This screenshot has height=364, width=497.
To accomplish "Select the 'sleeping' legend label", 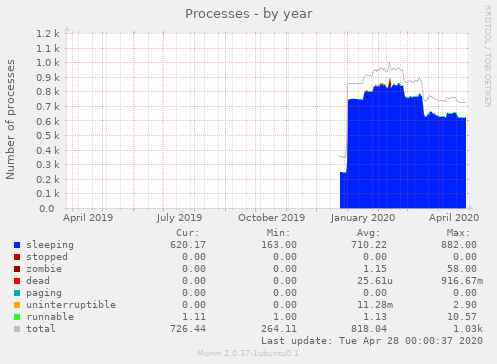I will pyautogui.click(x=50, y=245).
